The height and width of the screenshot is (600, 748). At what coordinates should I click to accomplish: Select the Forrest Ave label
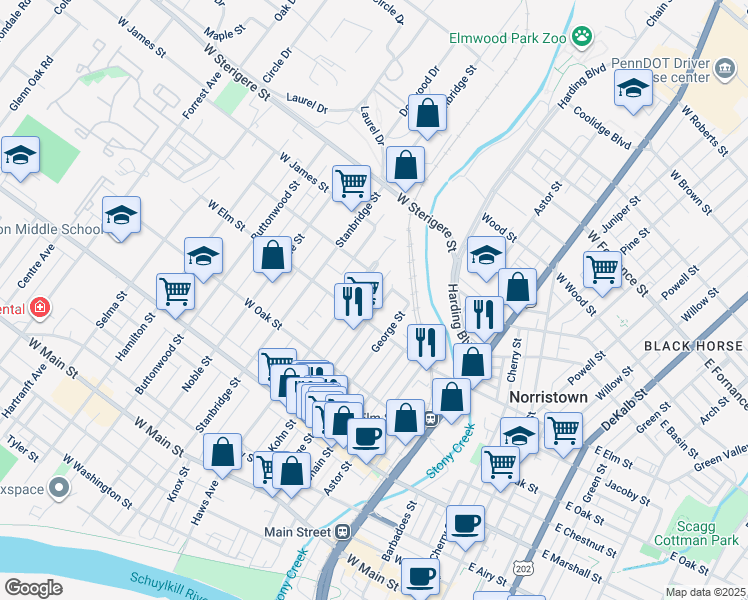point(202,95)
